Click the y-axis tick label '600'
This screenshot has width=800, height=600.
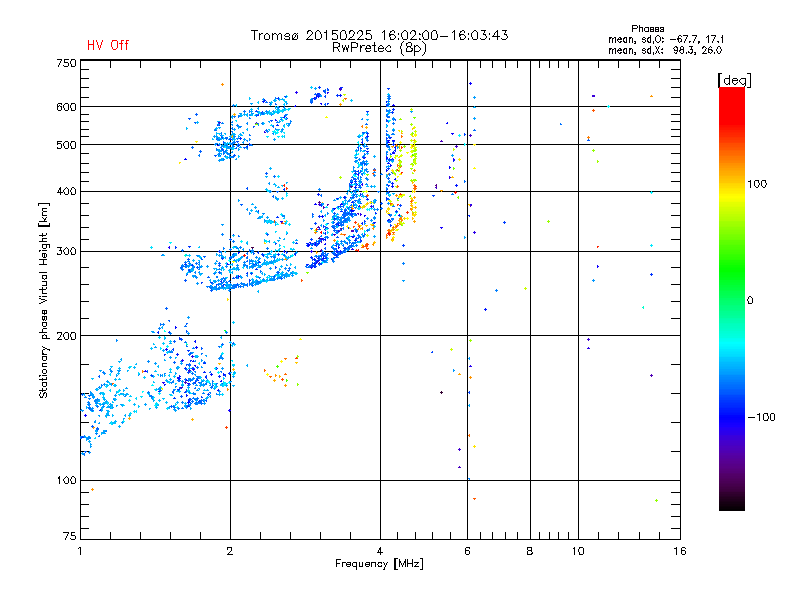coord(66,107)
